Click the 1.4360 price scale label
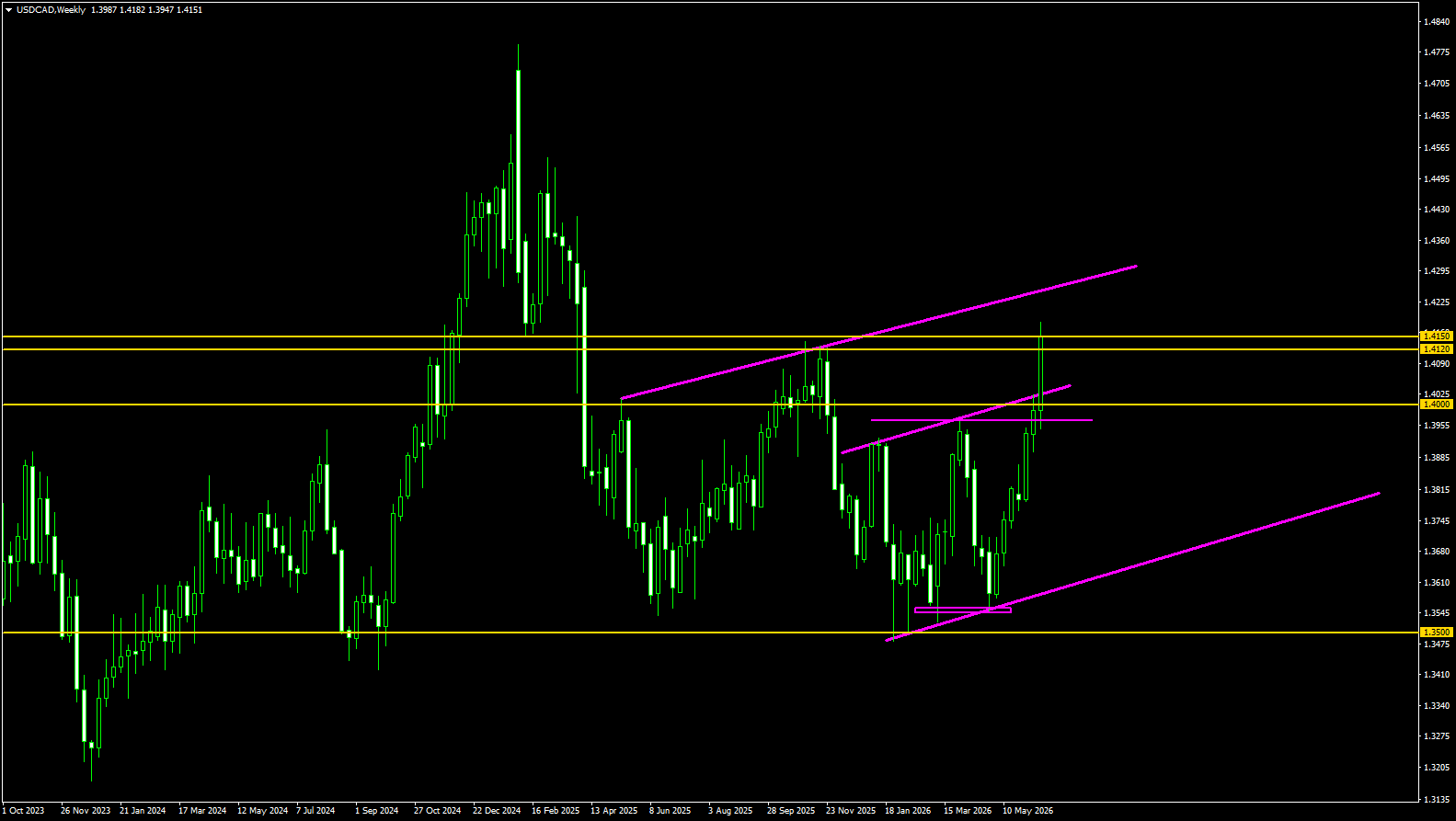This screenshot has width=1456, height=821. pyautogui.click(x=1437, y=241)
